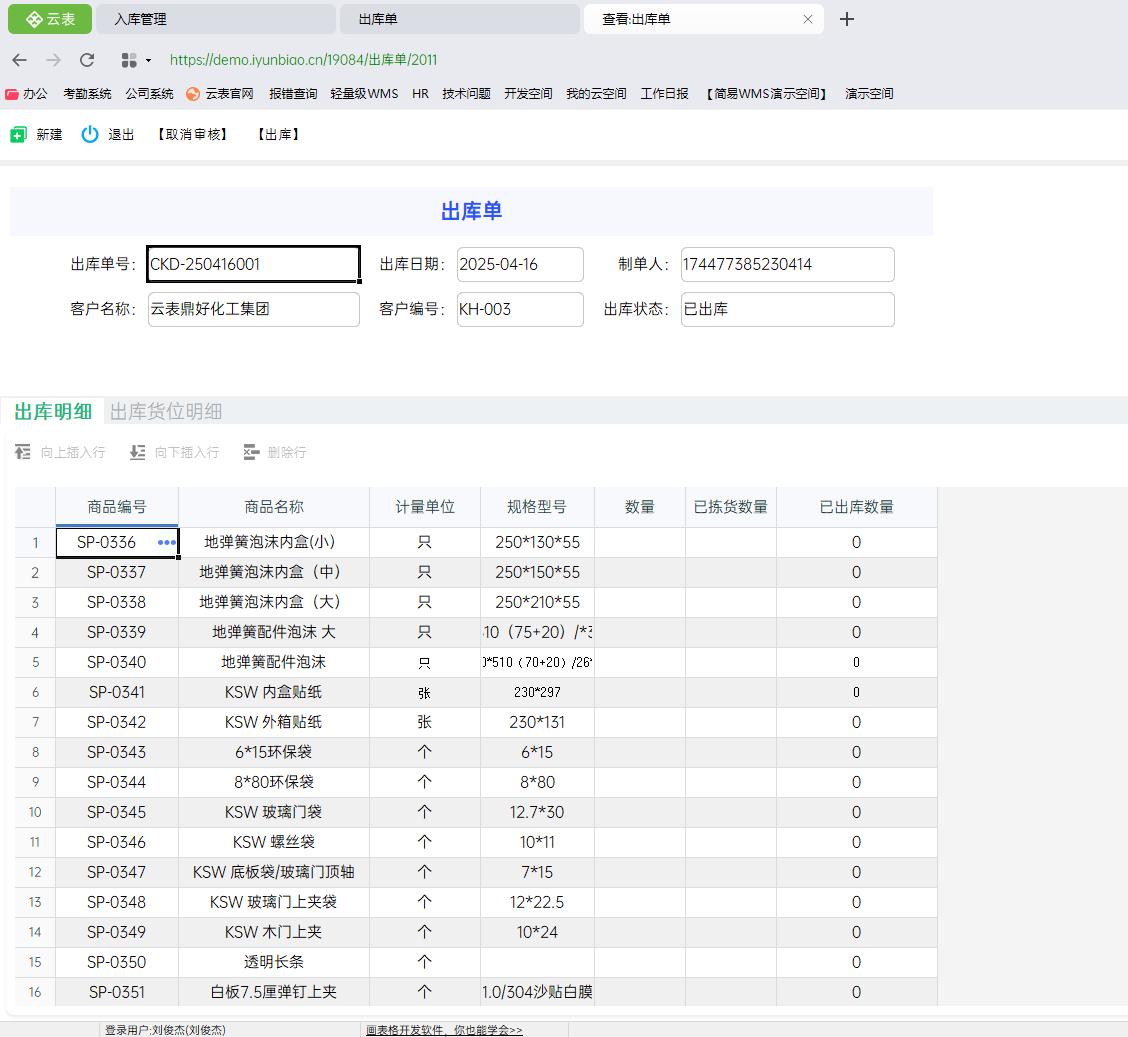1128x1037 pixels.
Task: Select the 出库明细 tab
Action: [x=53, y=411]
